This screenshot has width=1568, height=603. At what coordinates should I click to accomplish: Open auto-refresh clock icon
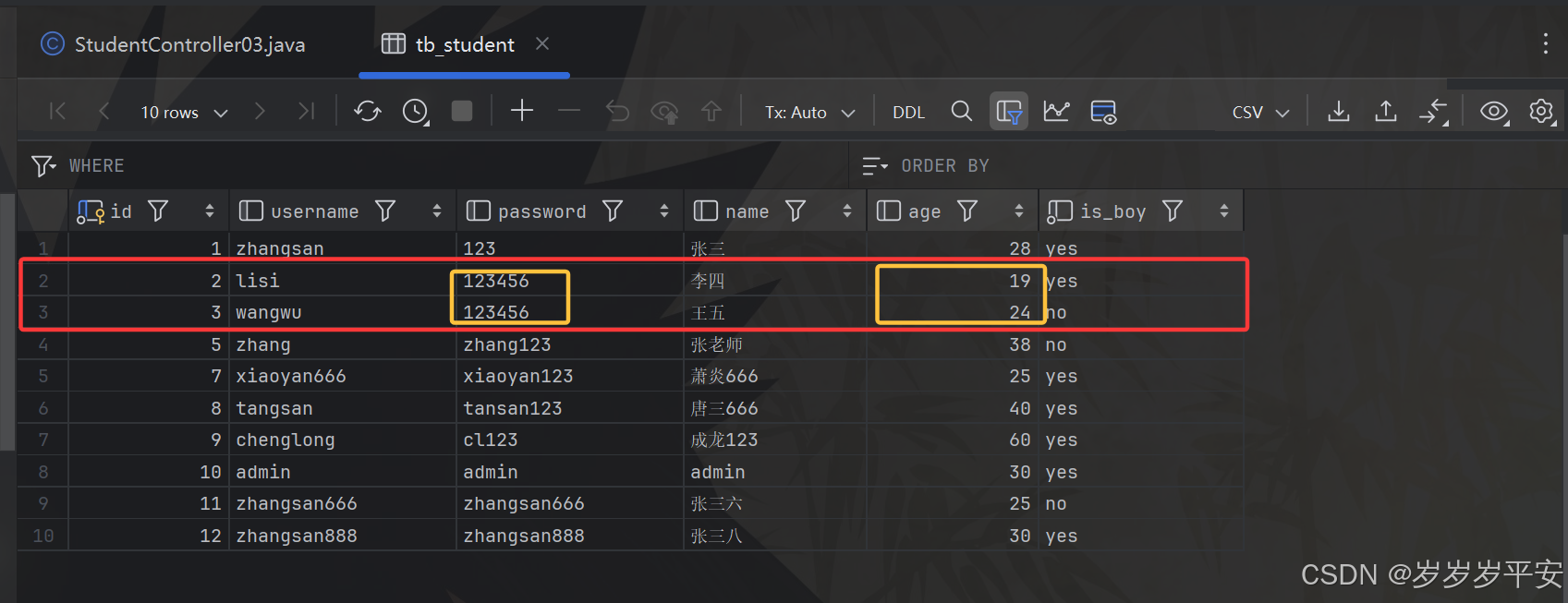click(x=416, y=112)
